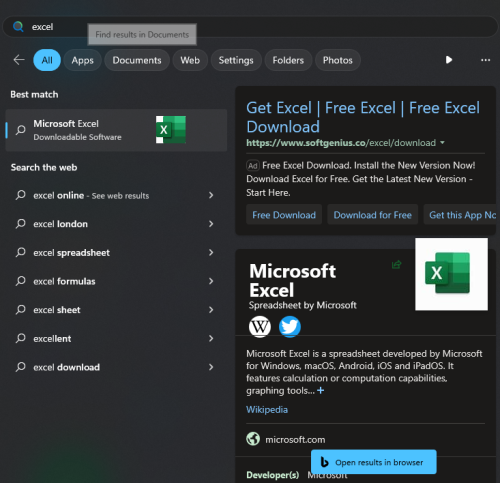Click the Bing logo in Open results button
This screenshot has width=500, height=483.
pos(324,462)
